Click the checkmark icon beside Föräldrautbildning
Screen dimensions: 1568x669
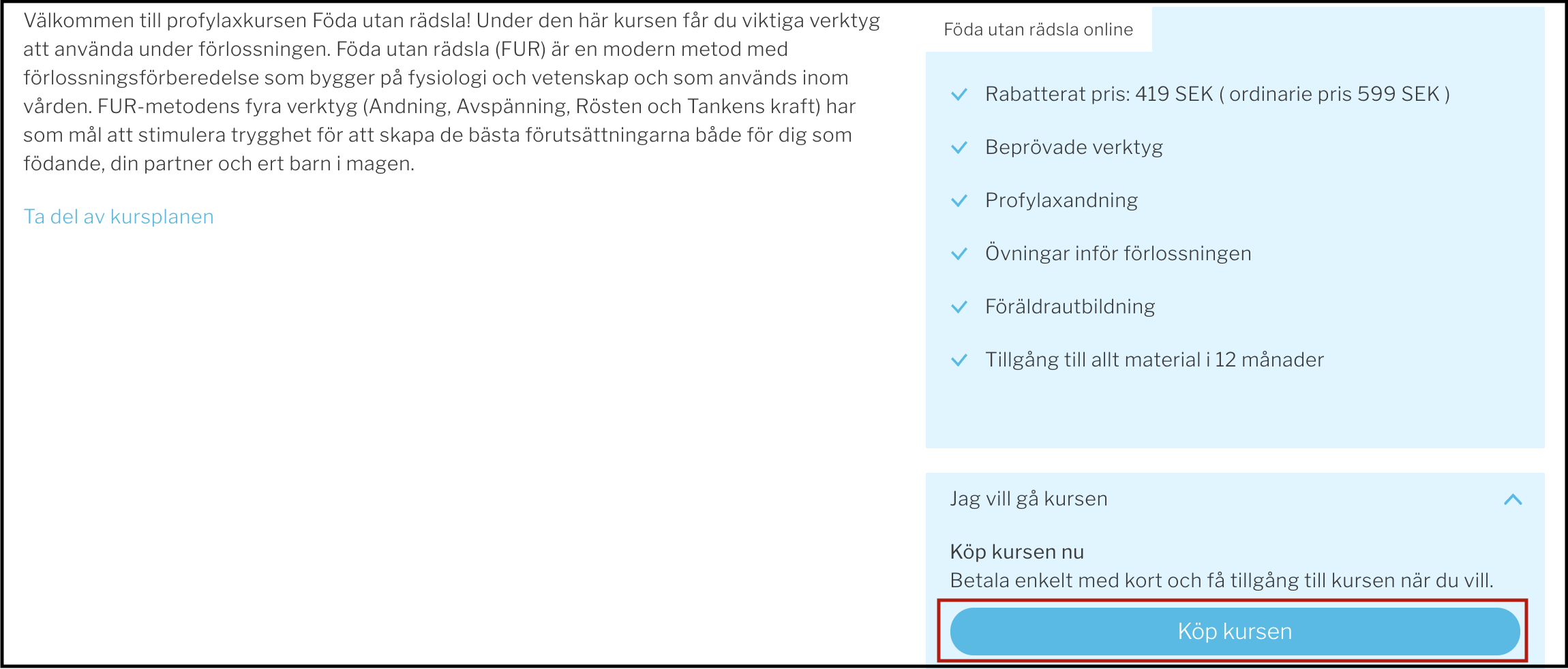click(x=959, y=307)
